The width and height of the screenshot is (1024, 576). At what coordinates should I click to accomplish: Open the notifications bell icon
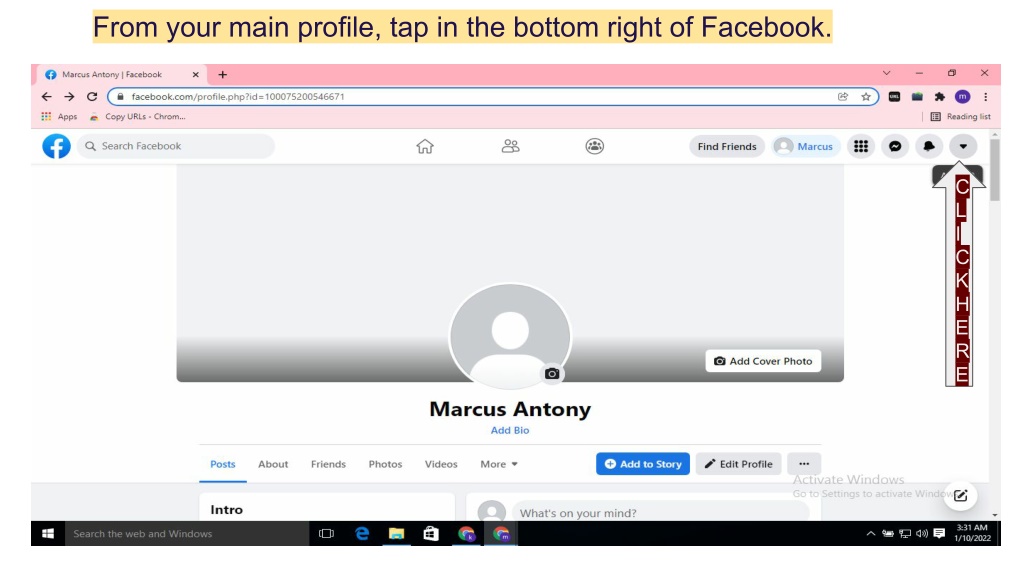929,146
